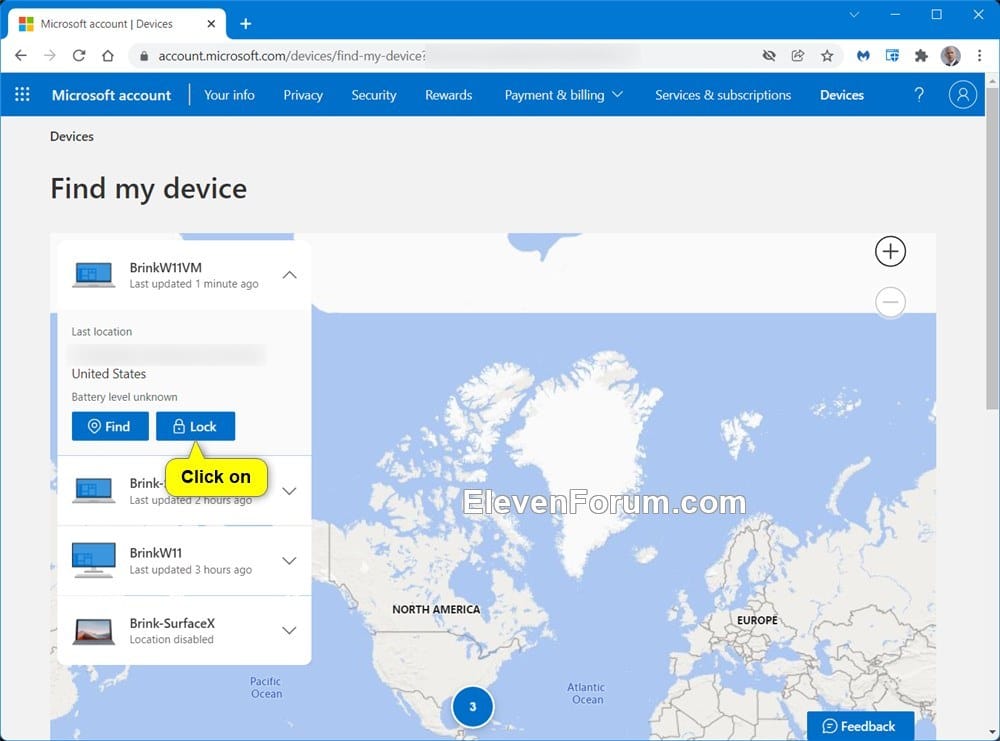Collapse the BrinkW11VM device details
The image size is (1000, 741).
[x=290, y=275]
